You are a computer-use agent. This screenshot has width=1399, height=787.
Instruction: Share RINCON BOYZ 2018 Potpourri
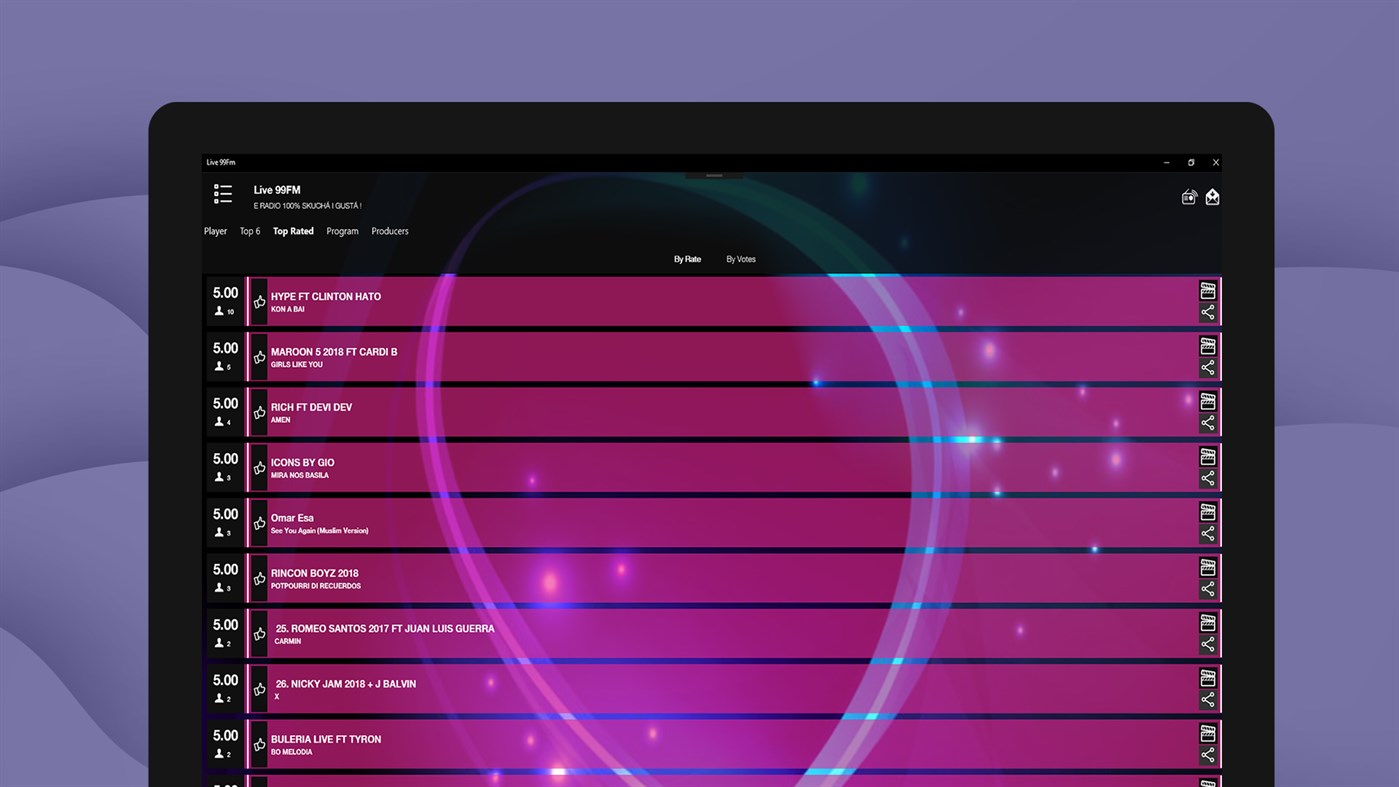(x=1208, y=589)
